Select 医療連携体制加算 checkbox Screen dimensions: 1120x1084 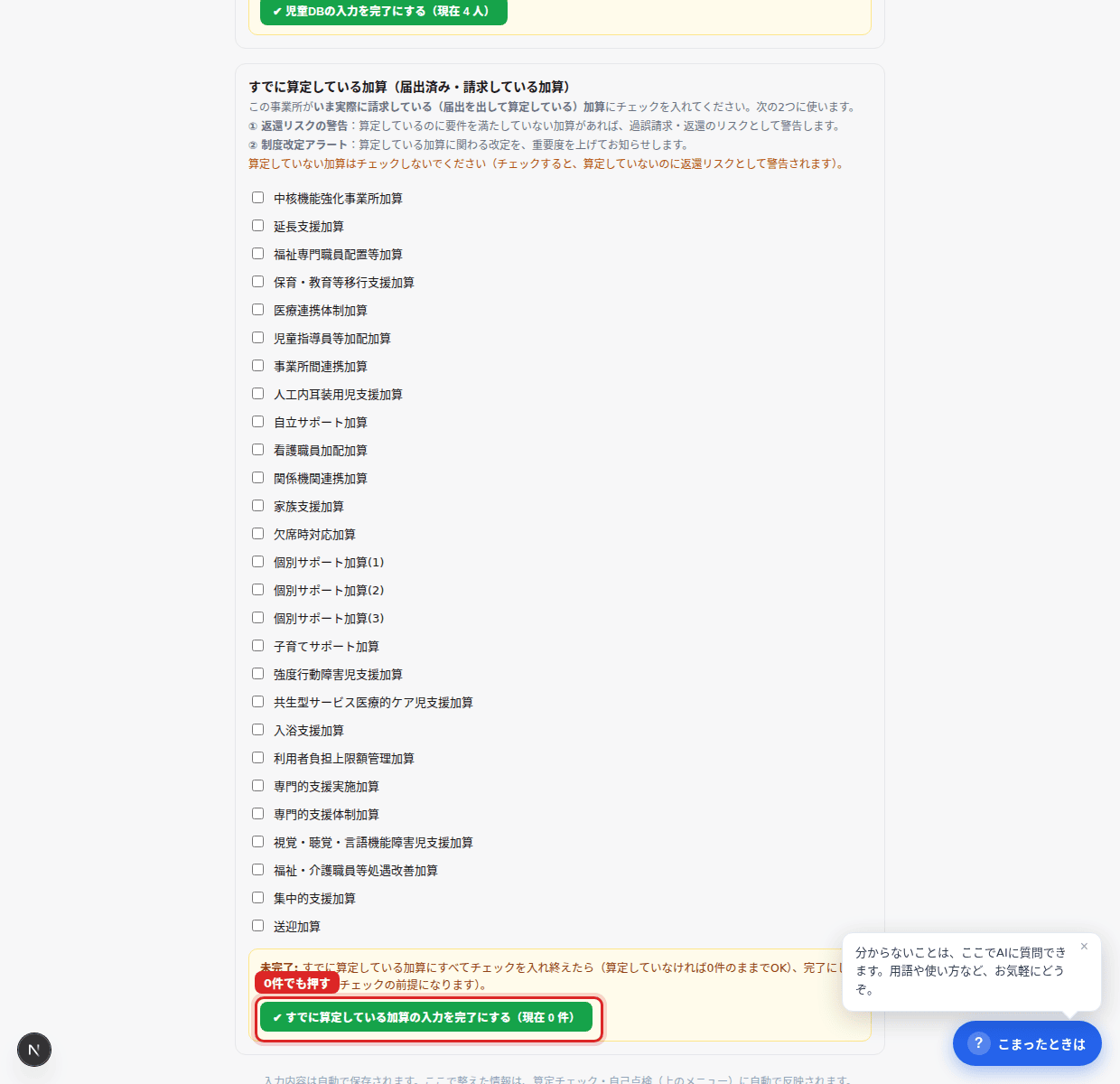point(257,310)
